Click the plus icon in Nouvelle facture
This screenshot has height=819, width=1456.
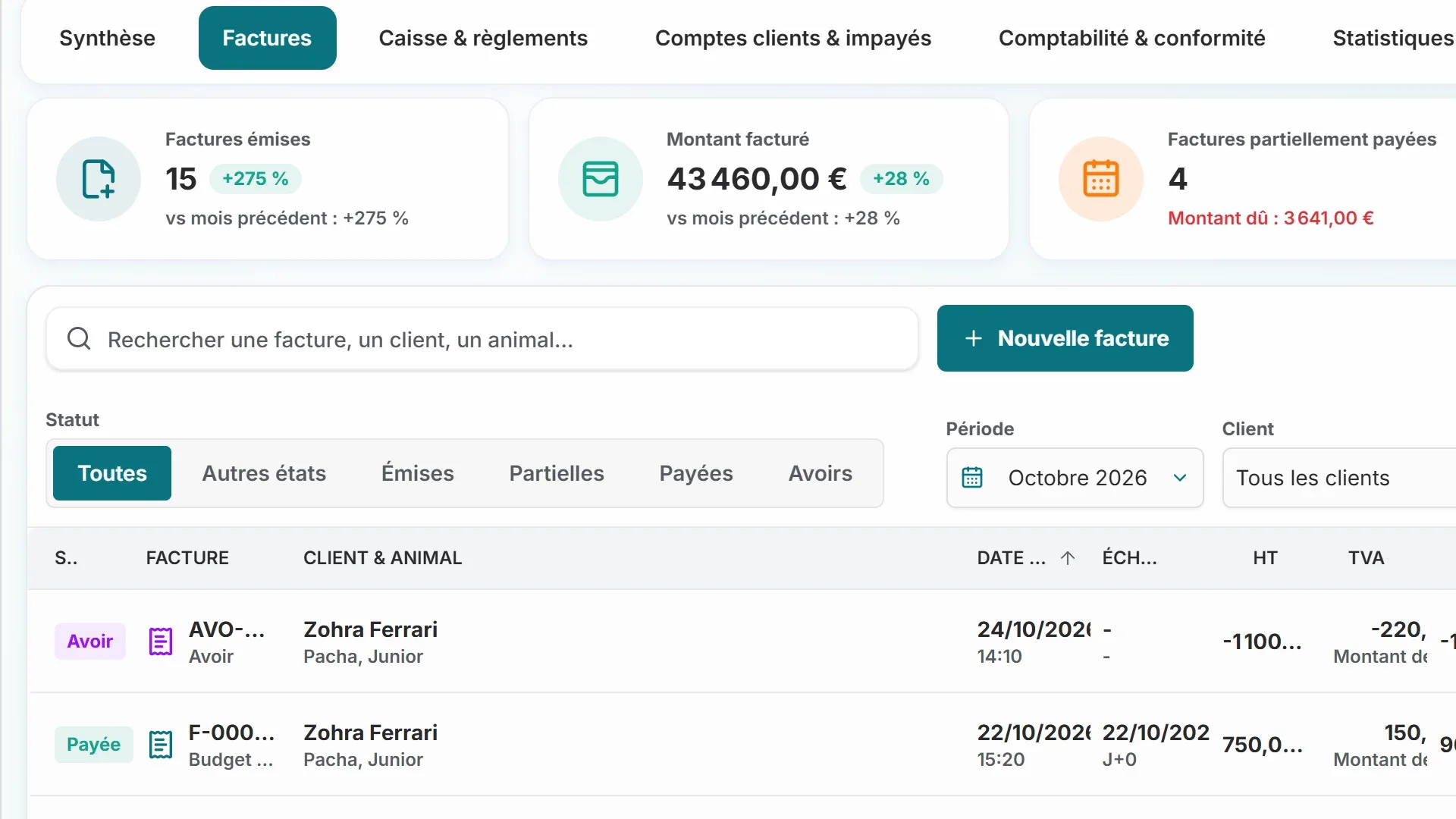click(974, 338)
